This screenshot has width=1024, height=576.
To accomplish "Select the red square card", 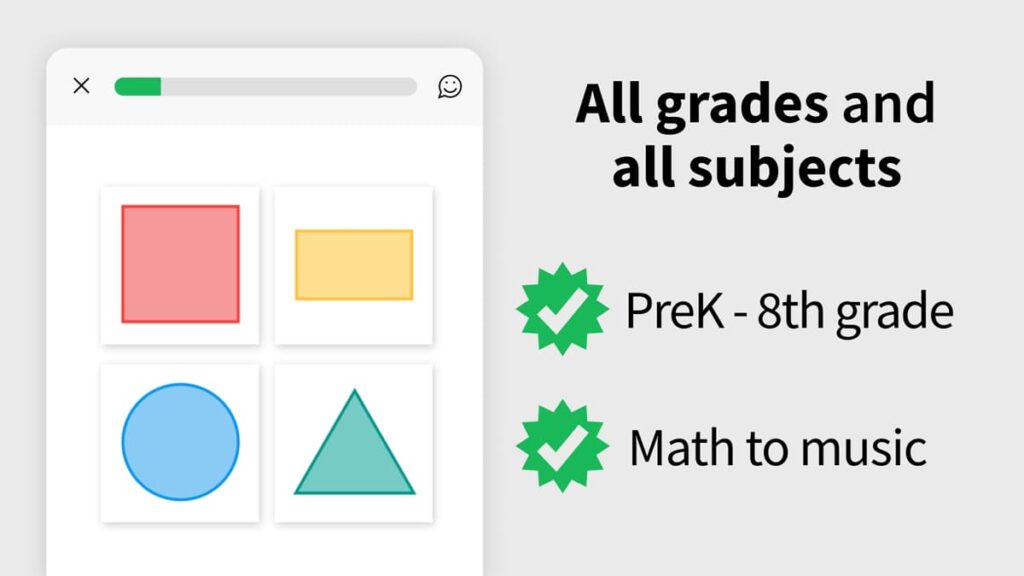I will [180, 265].
